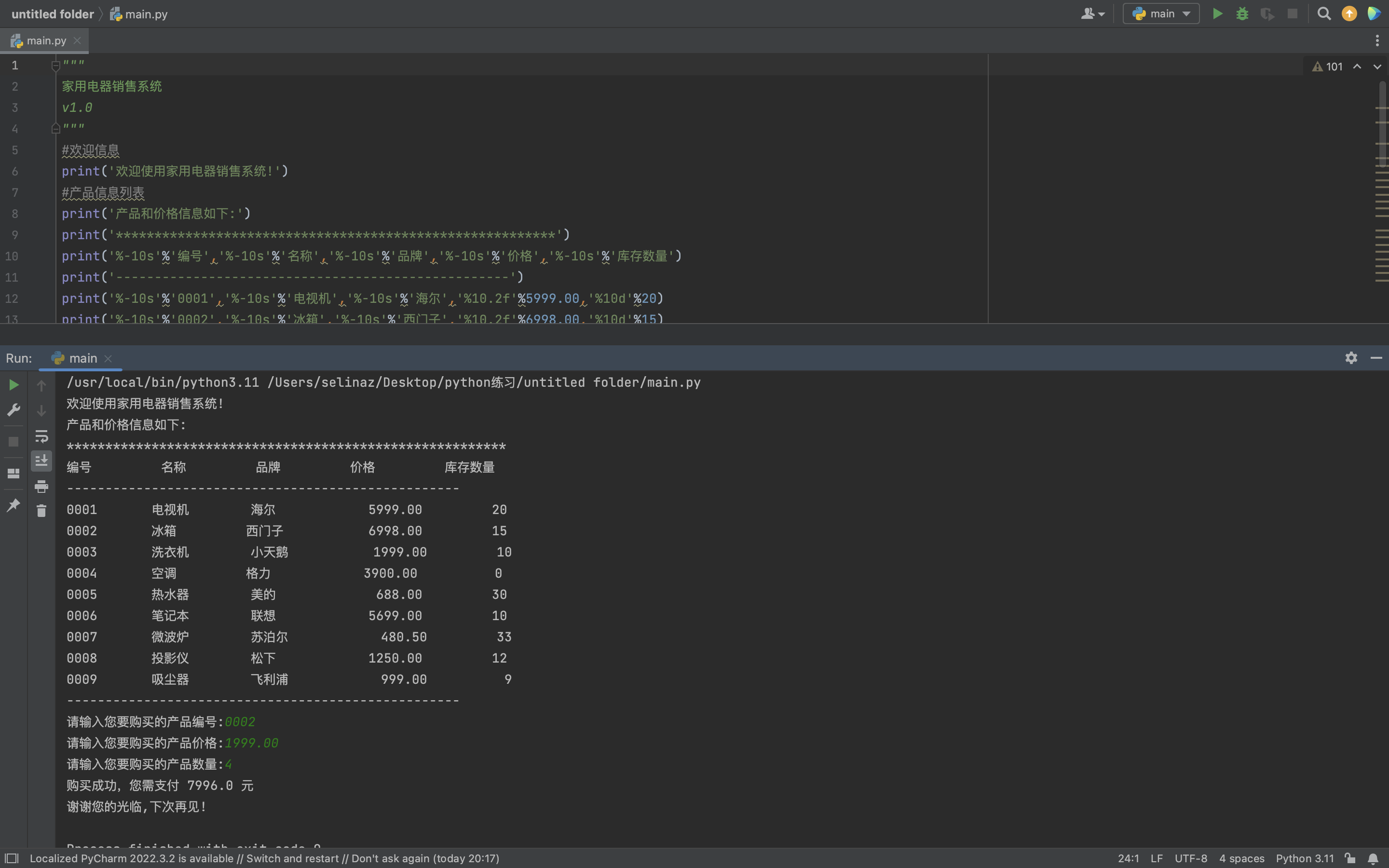Viewport: 1389px width, 868px height.
Task: Rerun main using run panel play icon
Action: pos(14,385)
